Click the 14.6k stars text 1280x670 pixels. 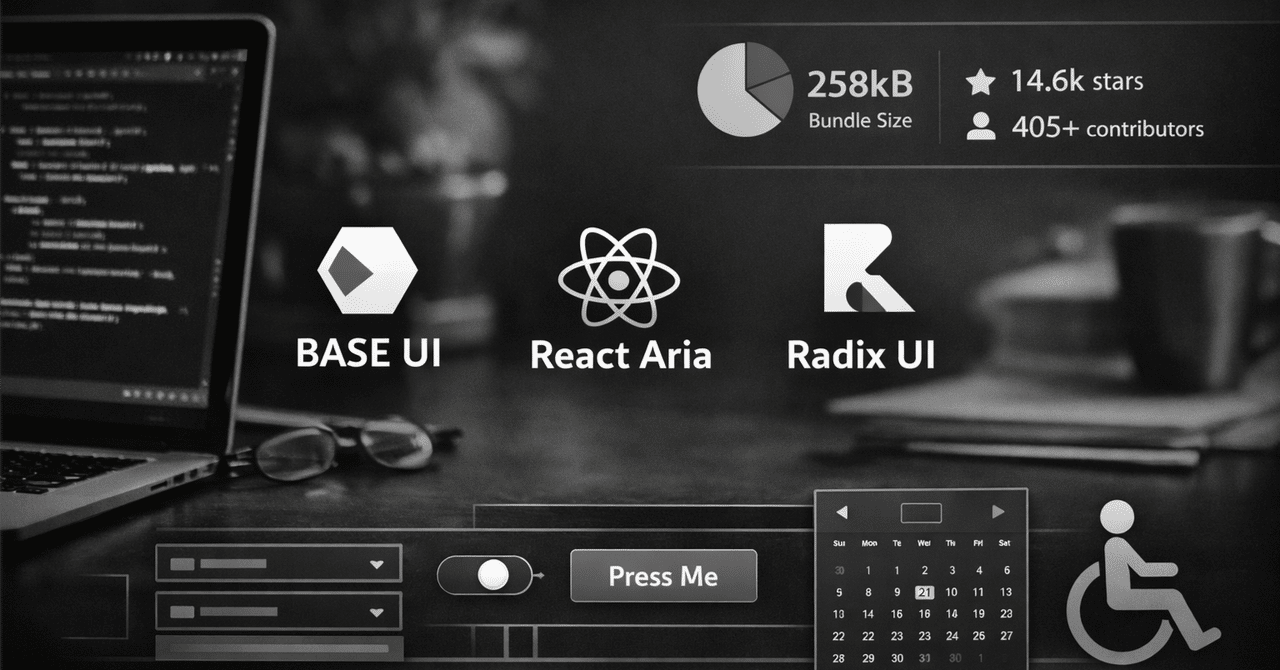tap(1076, 81)
